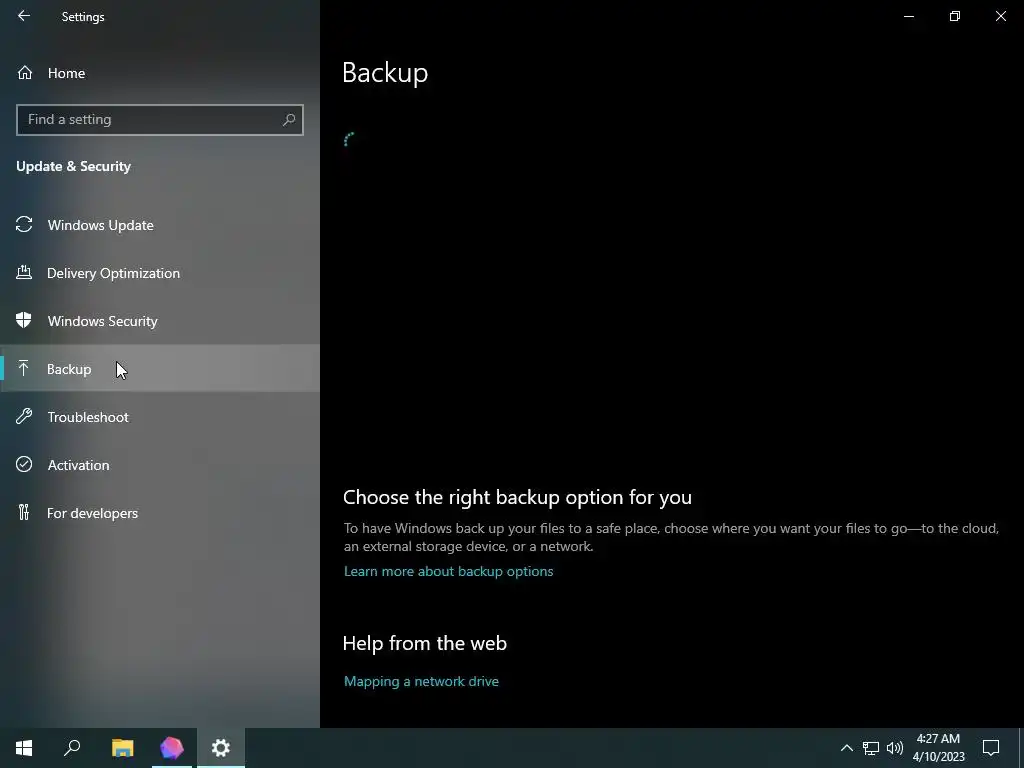Show hidden tray icons chevron
Screen dimensions: 1024x768
[x=846, y=748]
